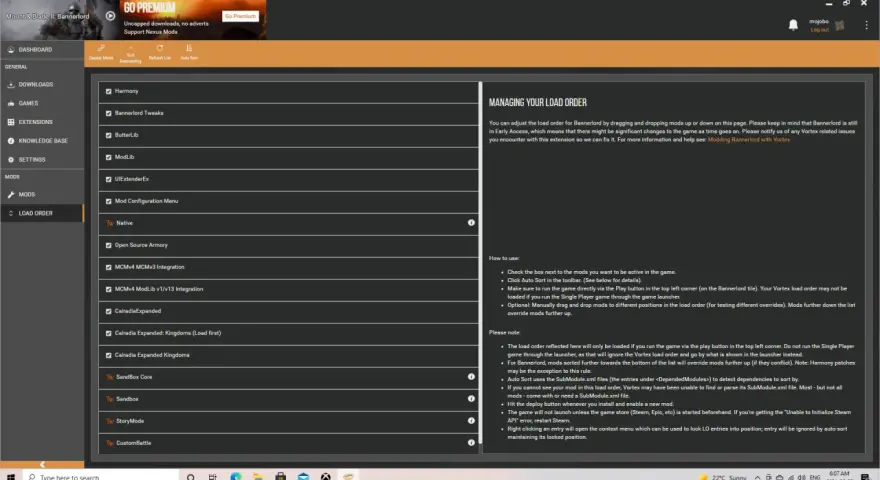This screenshot has height=480, width=880.
Task: Click the Go Premium button
Action: pyautogui.click(x=240, y=16)
